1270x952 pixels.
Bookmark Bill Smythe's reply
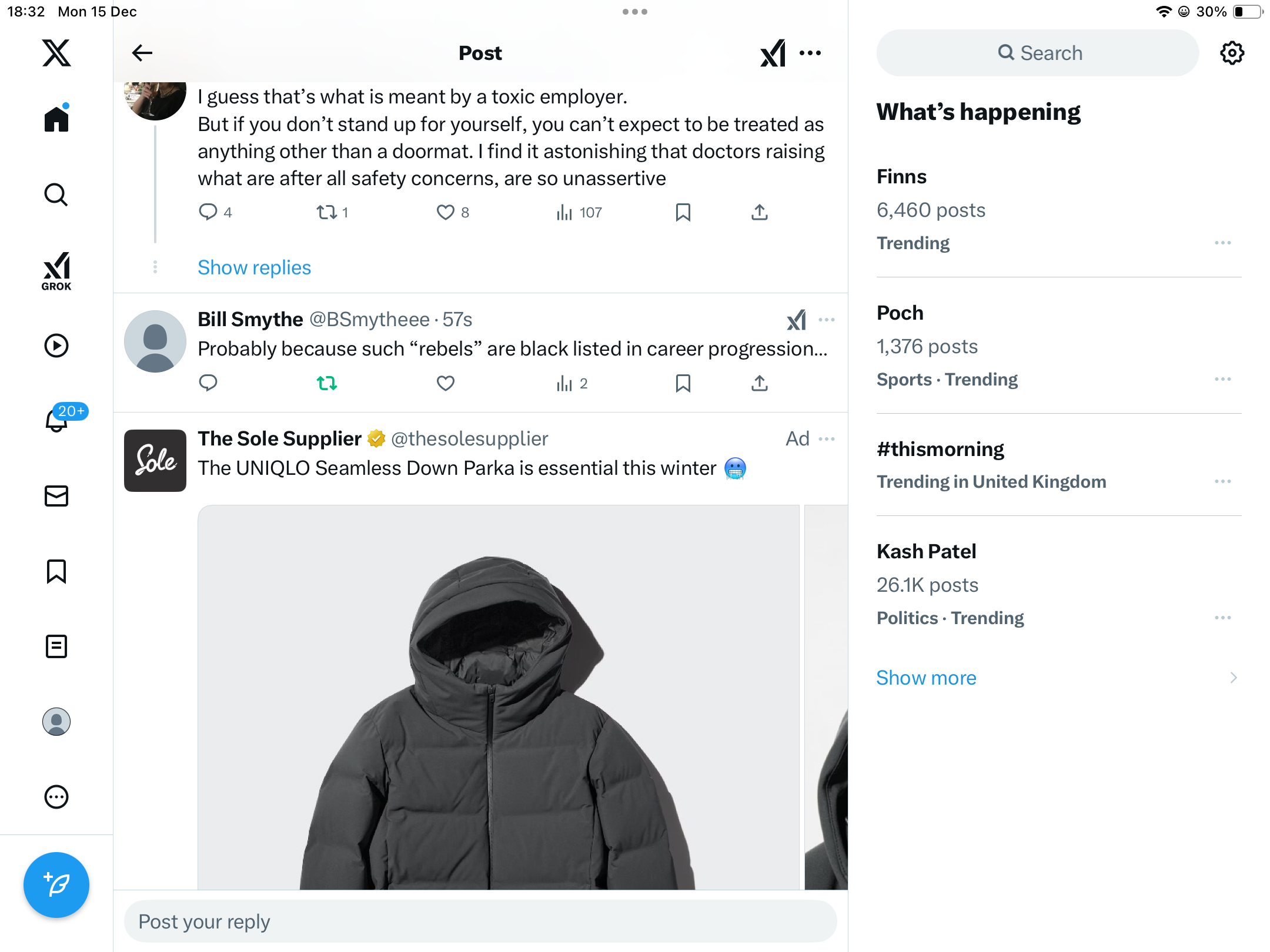coord(683,383)
